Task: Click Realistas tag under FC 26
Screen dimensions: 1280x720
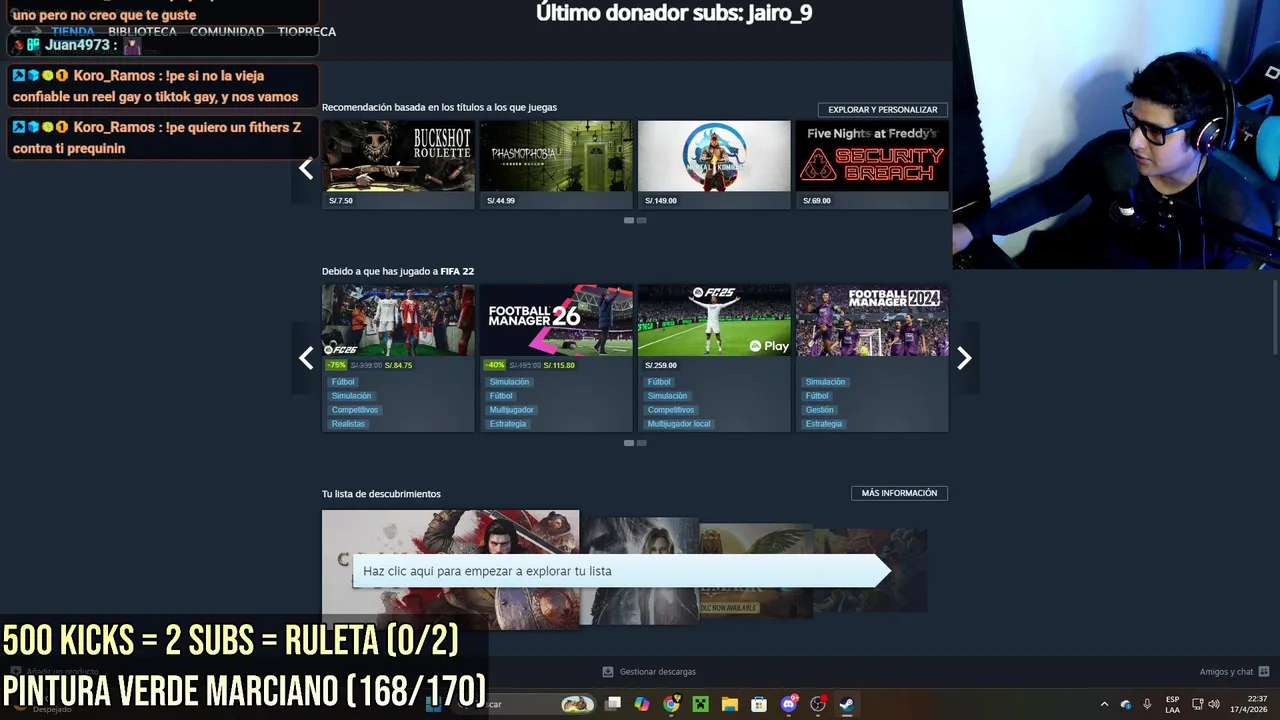Action: point(348,424)
